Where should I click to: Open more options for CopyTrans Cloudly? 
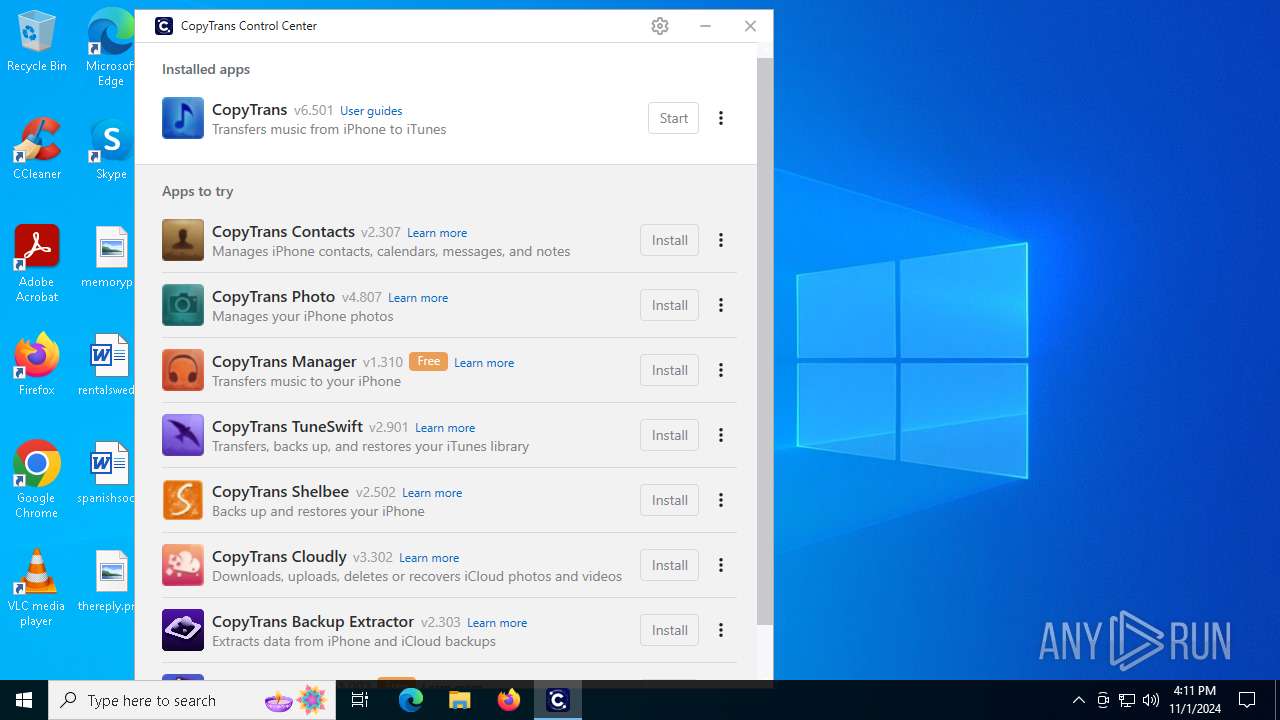[x=721, y=565]
